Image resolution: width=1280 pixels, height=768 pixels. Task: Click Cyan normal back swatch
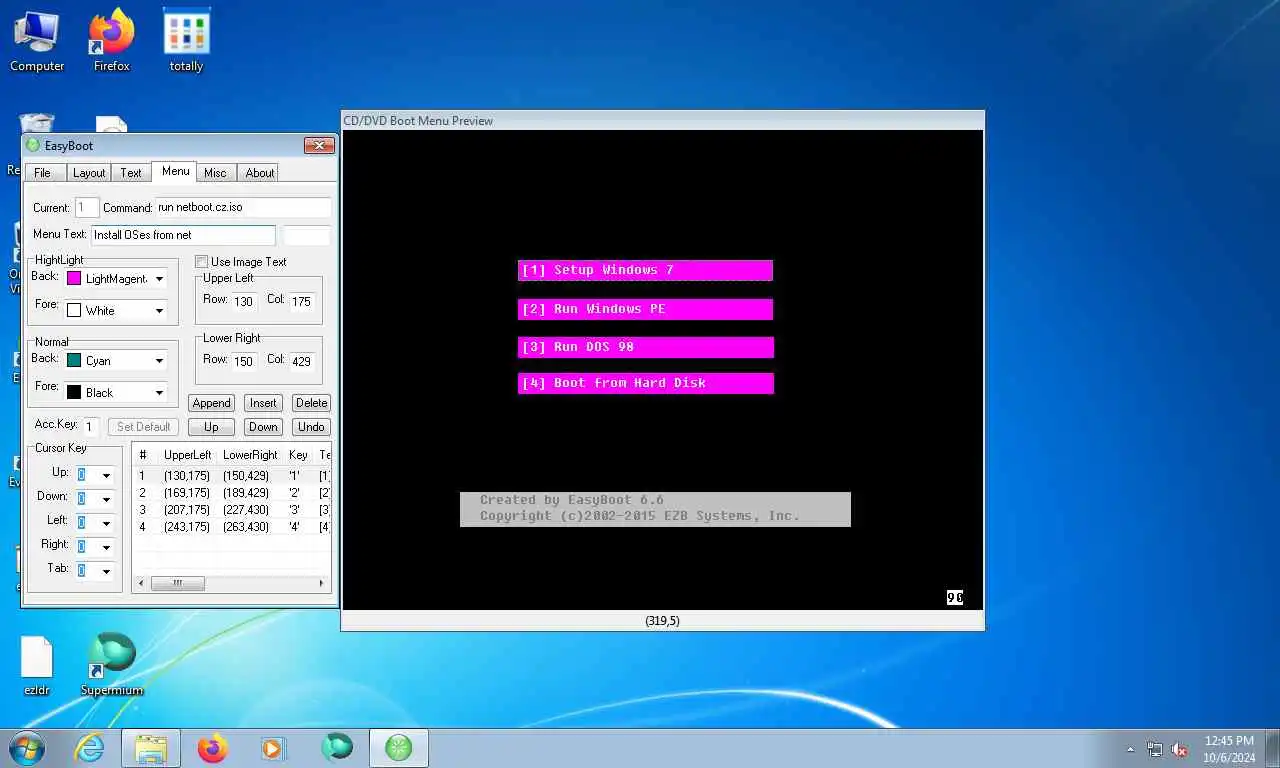[x=74, y=361]
